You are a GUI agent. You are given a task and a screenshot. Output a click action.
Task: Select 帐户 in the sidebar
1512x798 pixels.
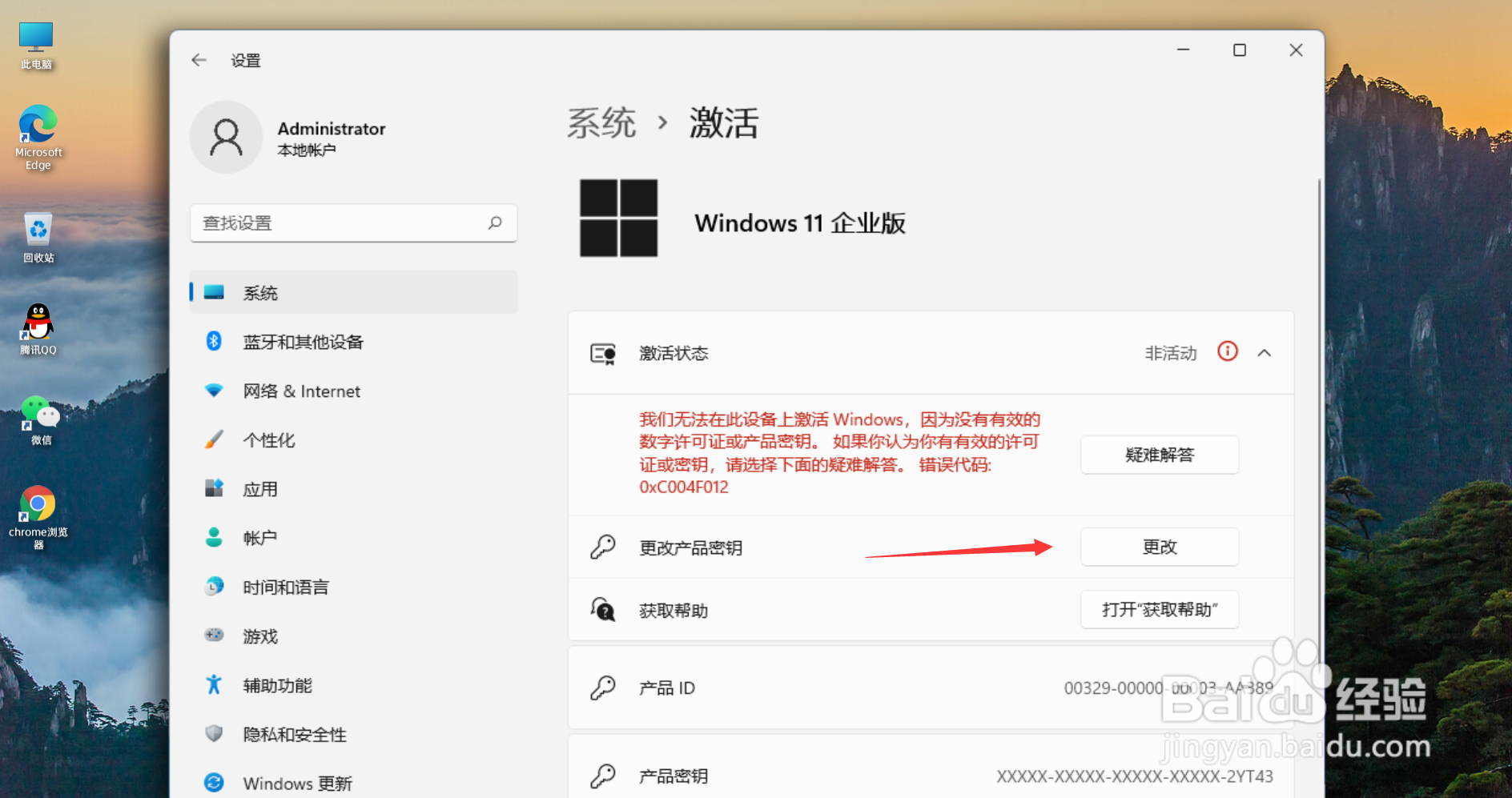tap(354, 538)
